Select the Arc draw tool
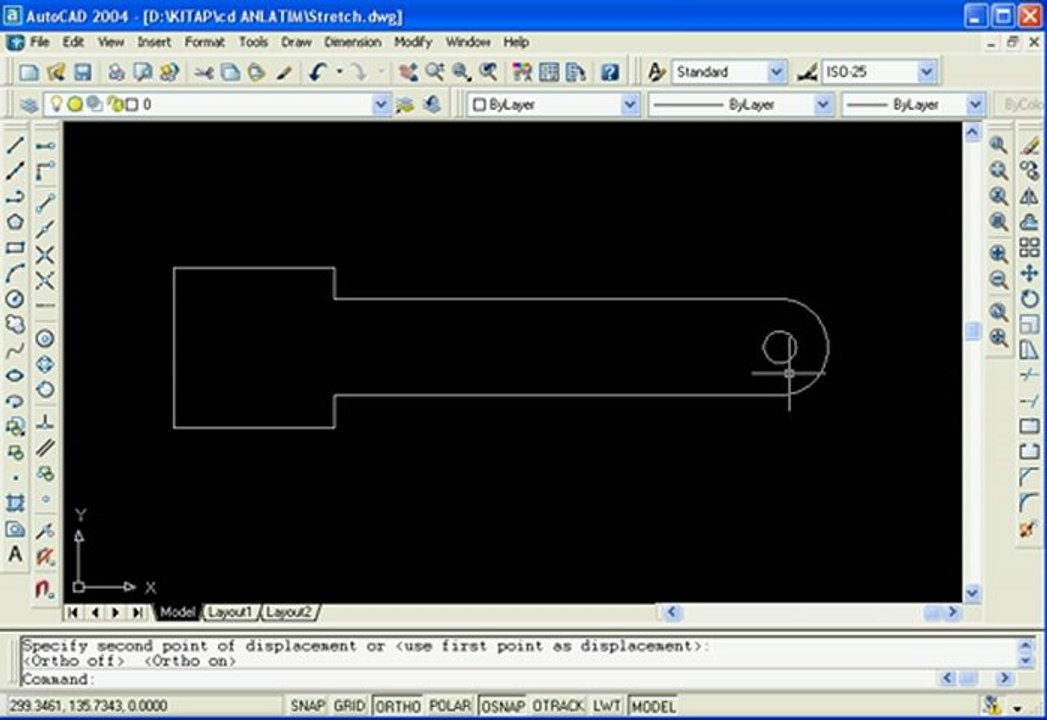The image size is (1047, 720). [15, 273]
